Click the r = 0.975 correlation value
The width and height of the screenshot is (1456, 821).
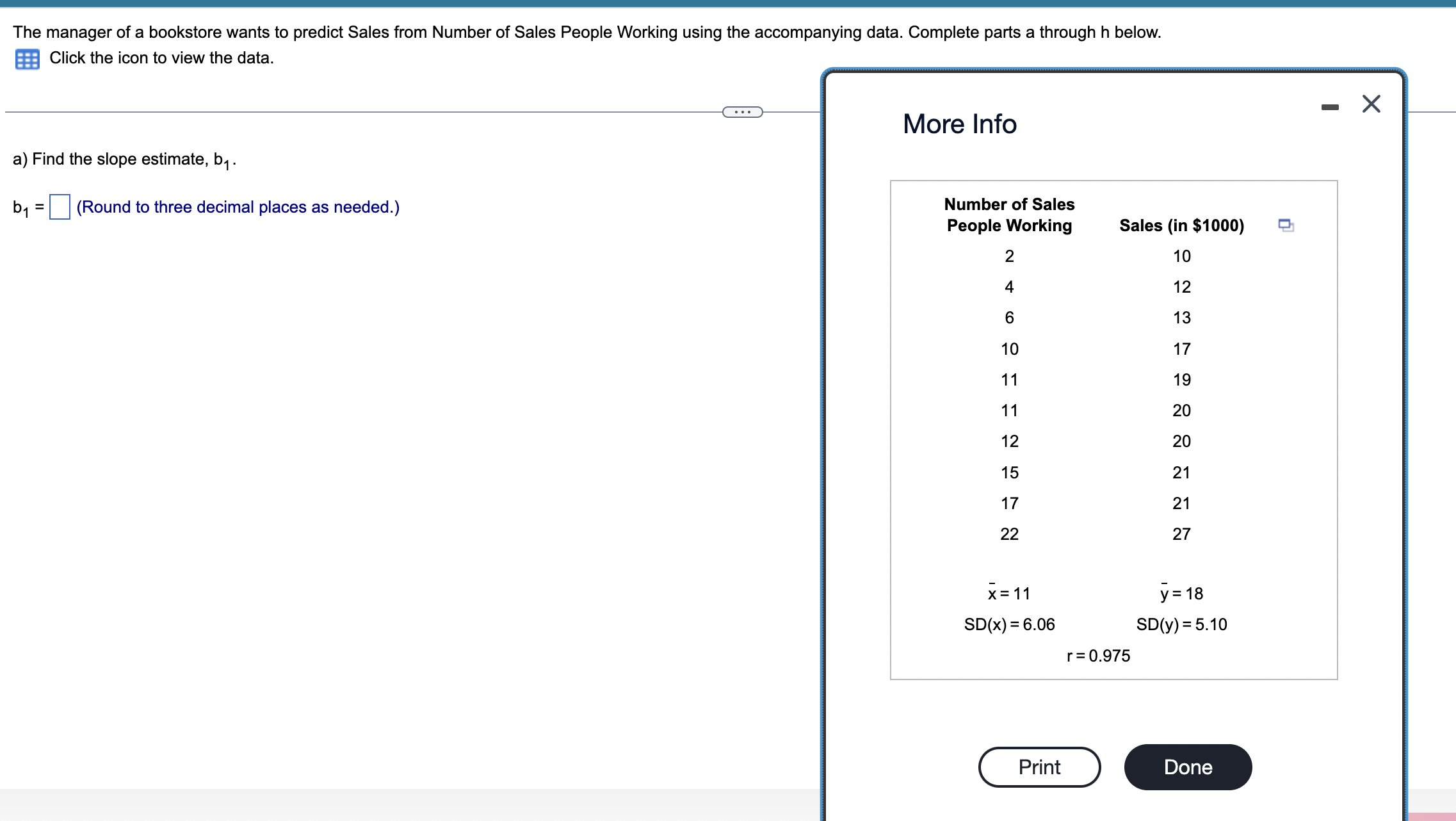(1098, 656)
